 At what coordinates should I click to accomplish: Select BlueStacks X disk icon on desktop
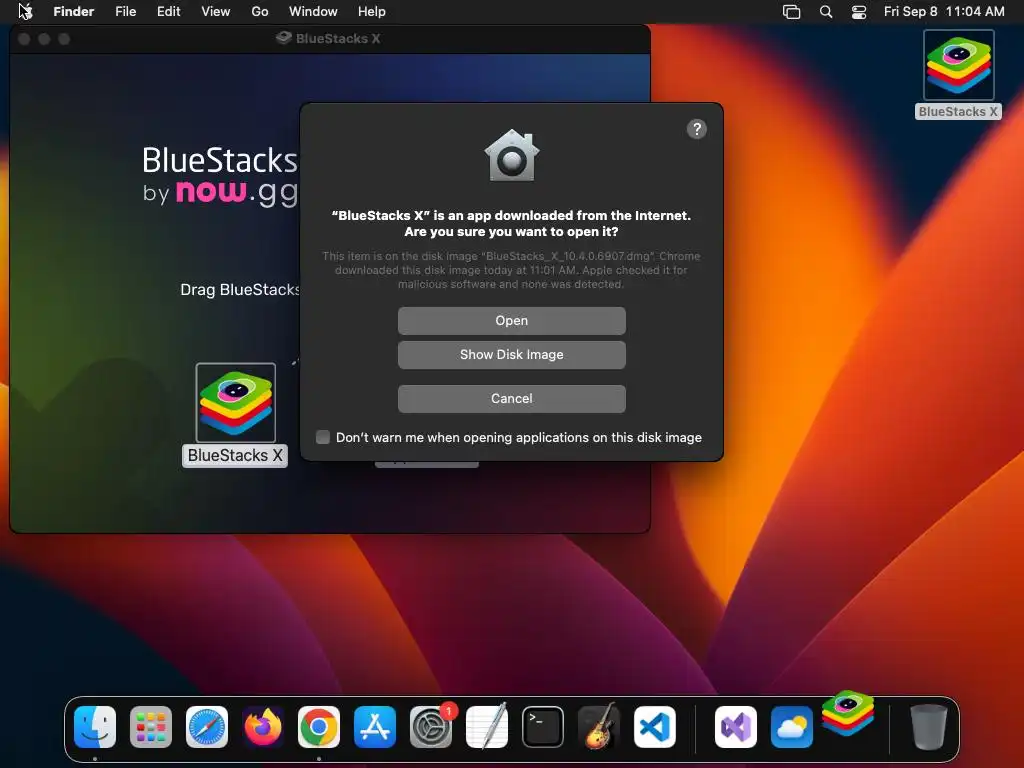click(959, 65)
